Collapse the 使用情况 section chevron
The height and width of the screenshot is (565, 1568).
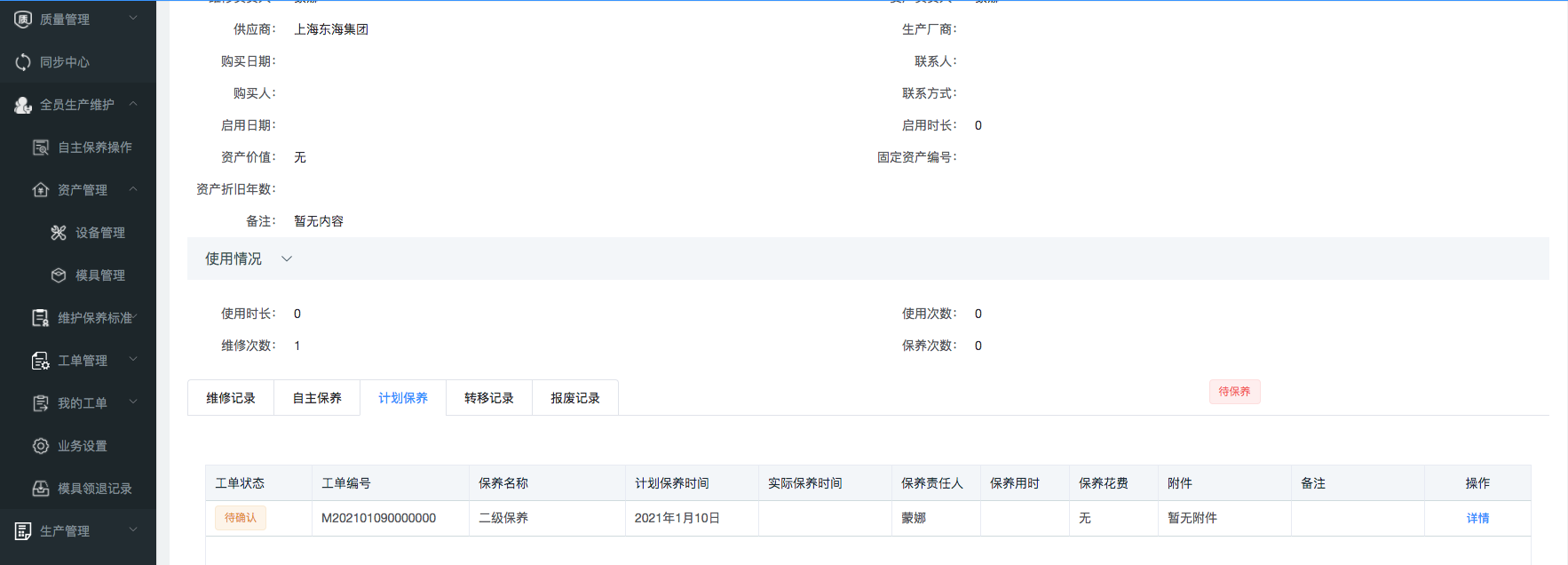click(287, 259)
